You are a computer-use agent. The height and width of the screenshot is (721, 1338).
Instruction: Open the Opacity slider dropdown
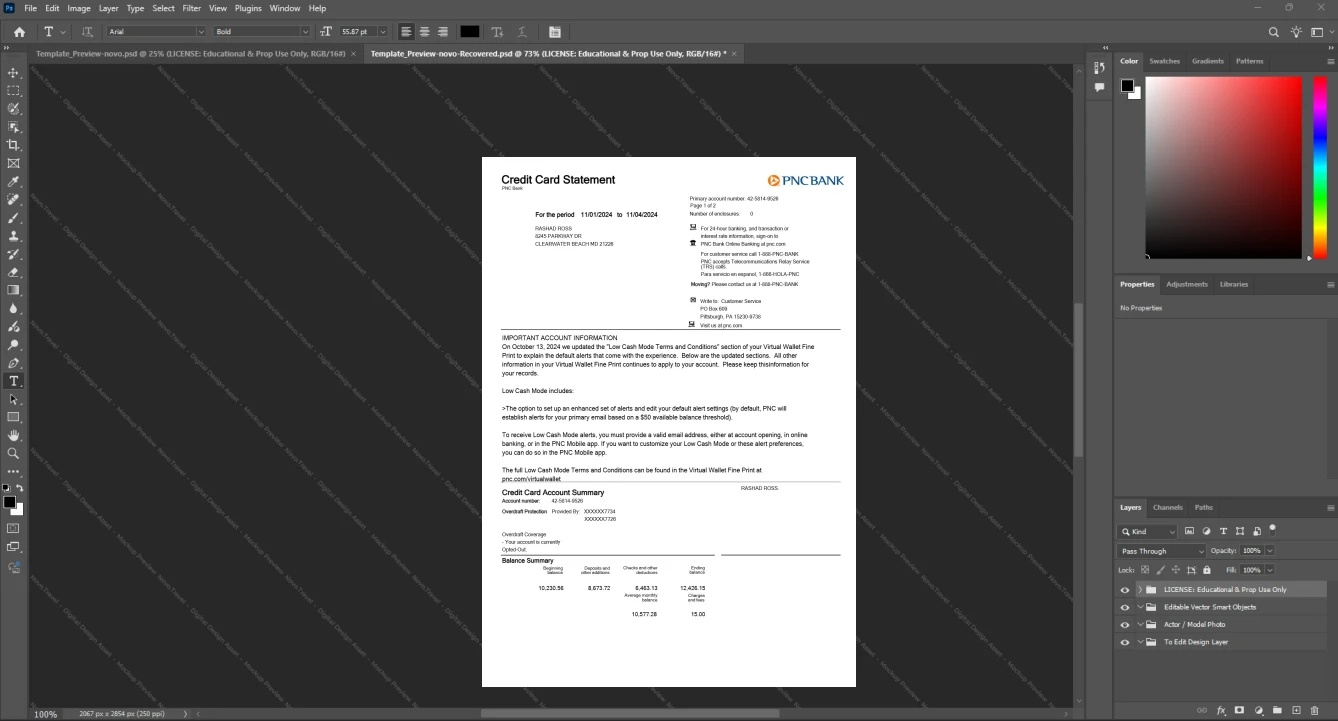click(x=1270, y=551)
